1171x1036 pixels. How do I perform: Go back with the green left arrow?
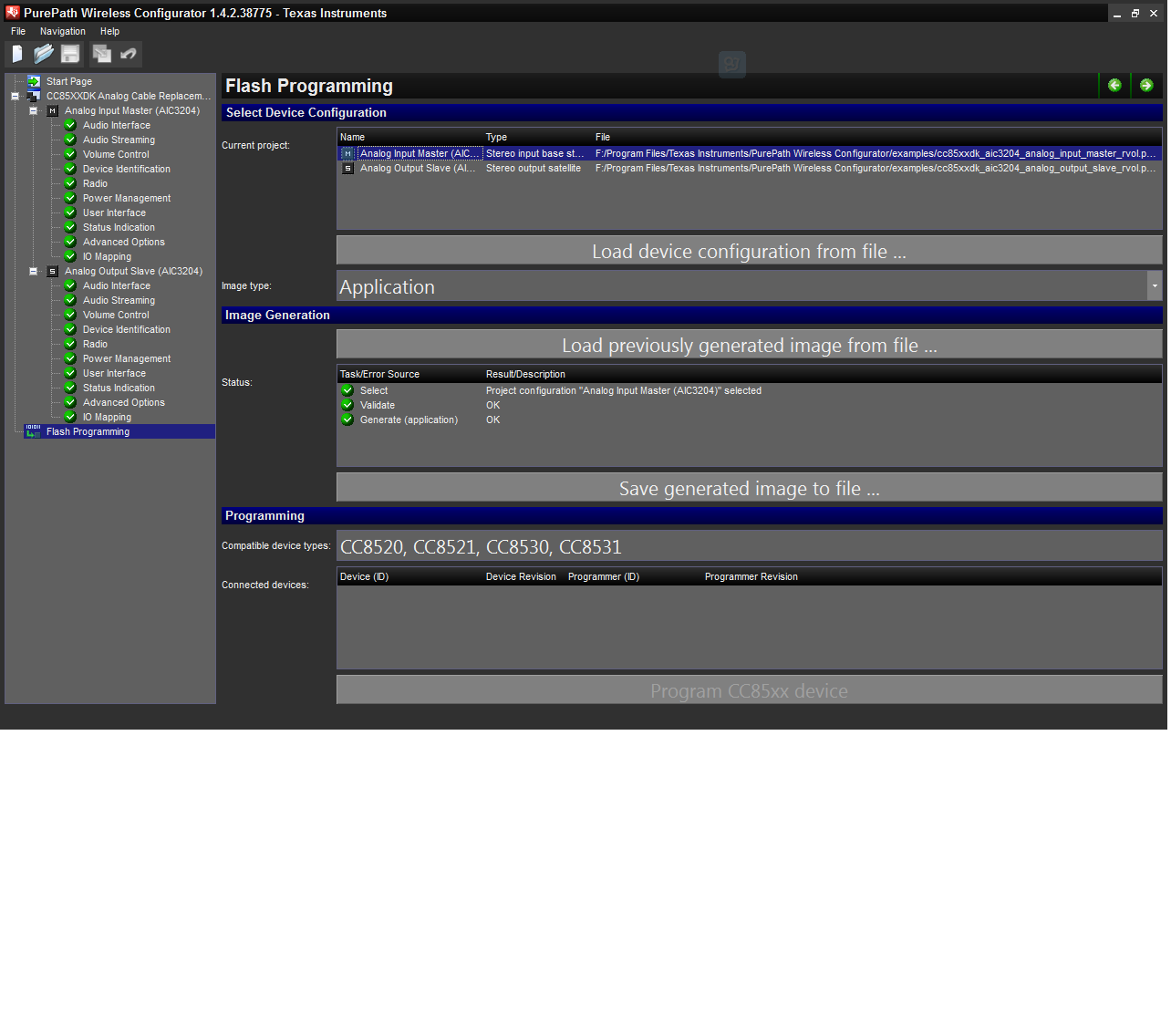point(1114,85)
